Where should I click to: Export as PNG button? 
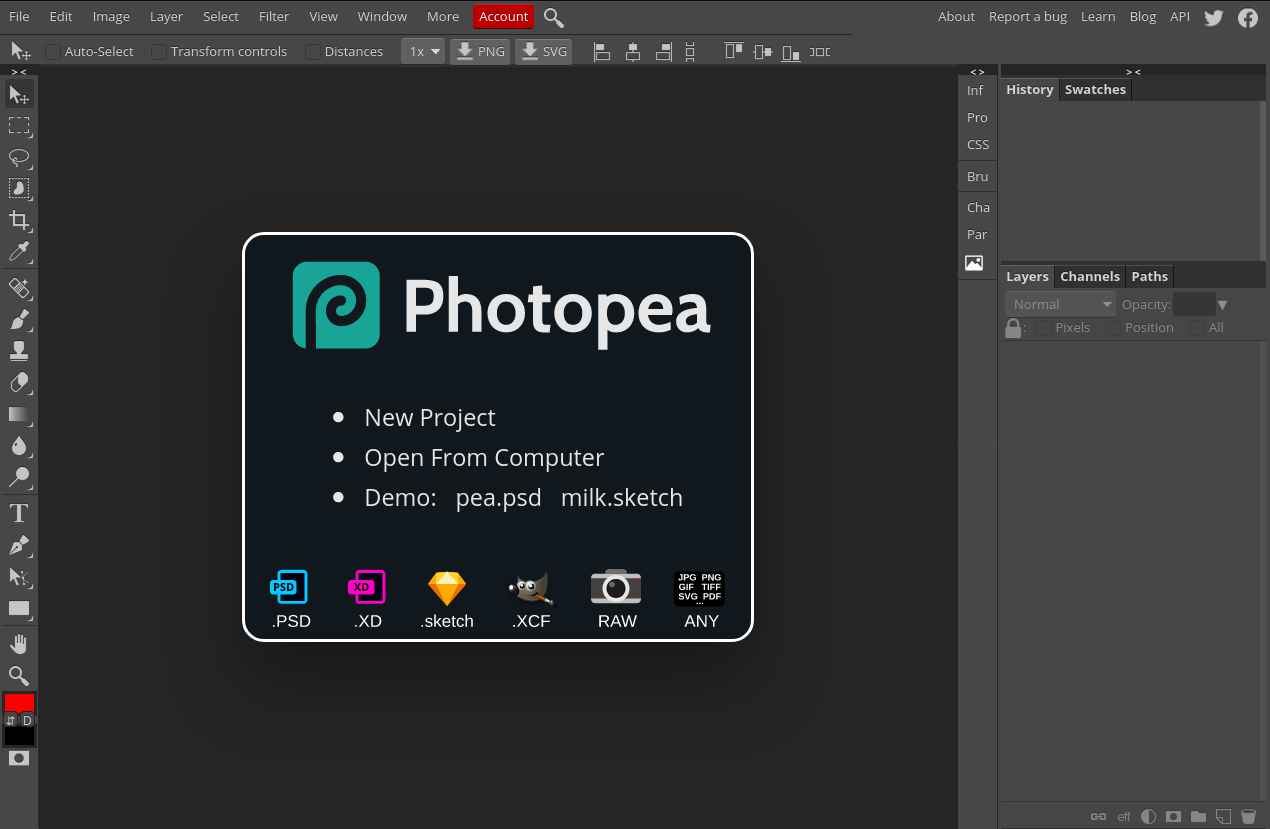[480, 52]
